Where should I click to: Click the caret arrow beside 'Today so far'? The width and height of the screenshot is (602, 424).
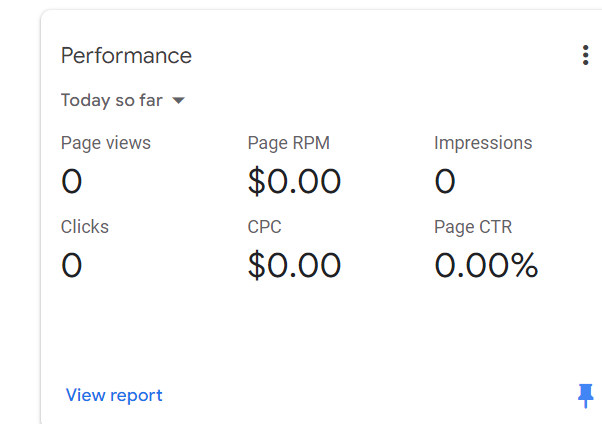tap(179, 100)
